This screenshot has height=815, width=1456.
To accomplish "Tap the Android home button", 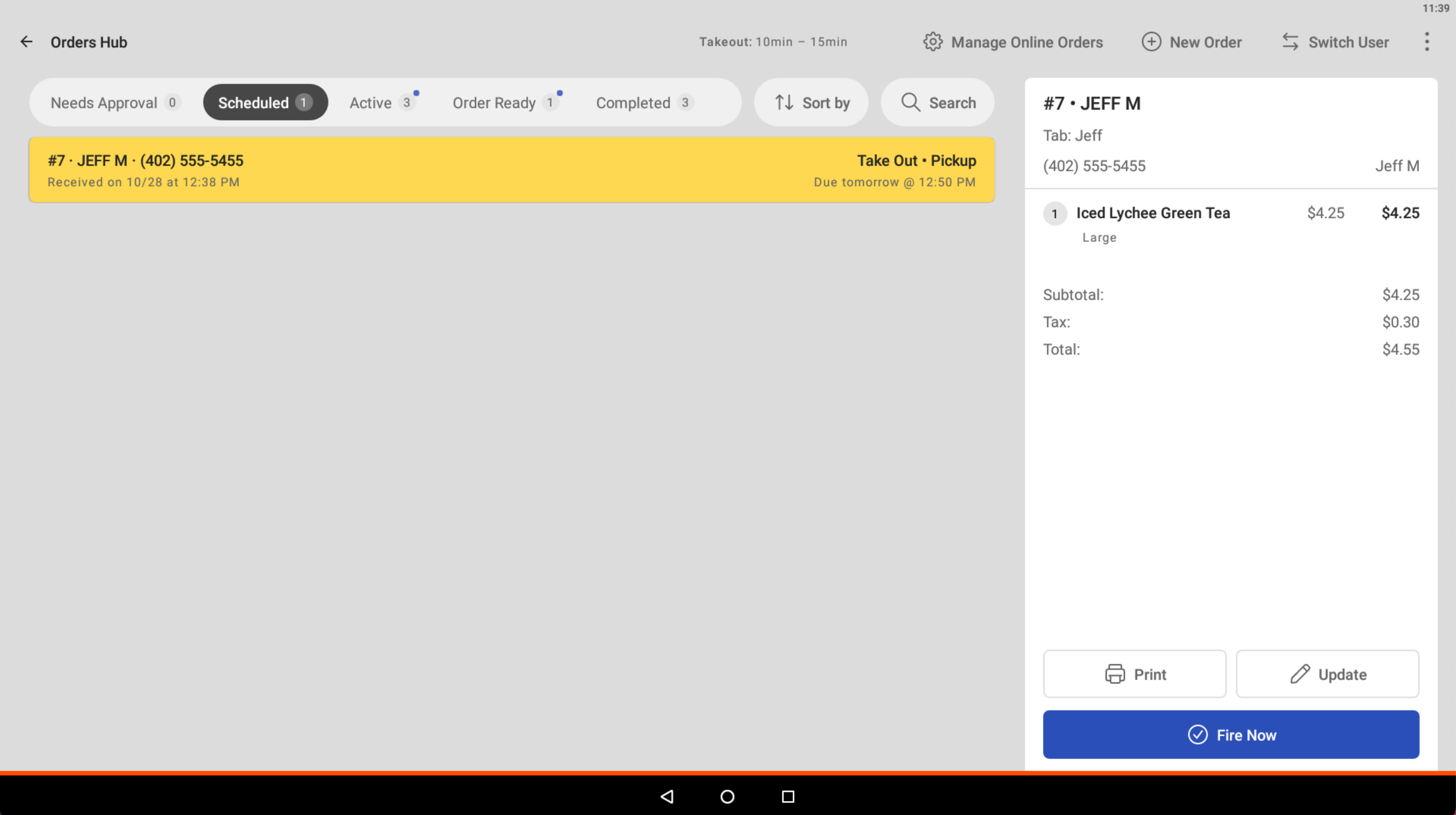I will (x=727, y=797).
